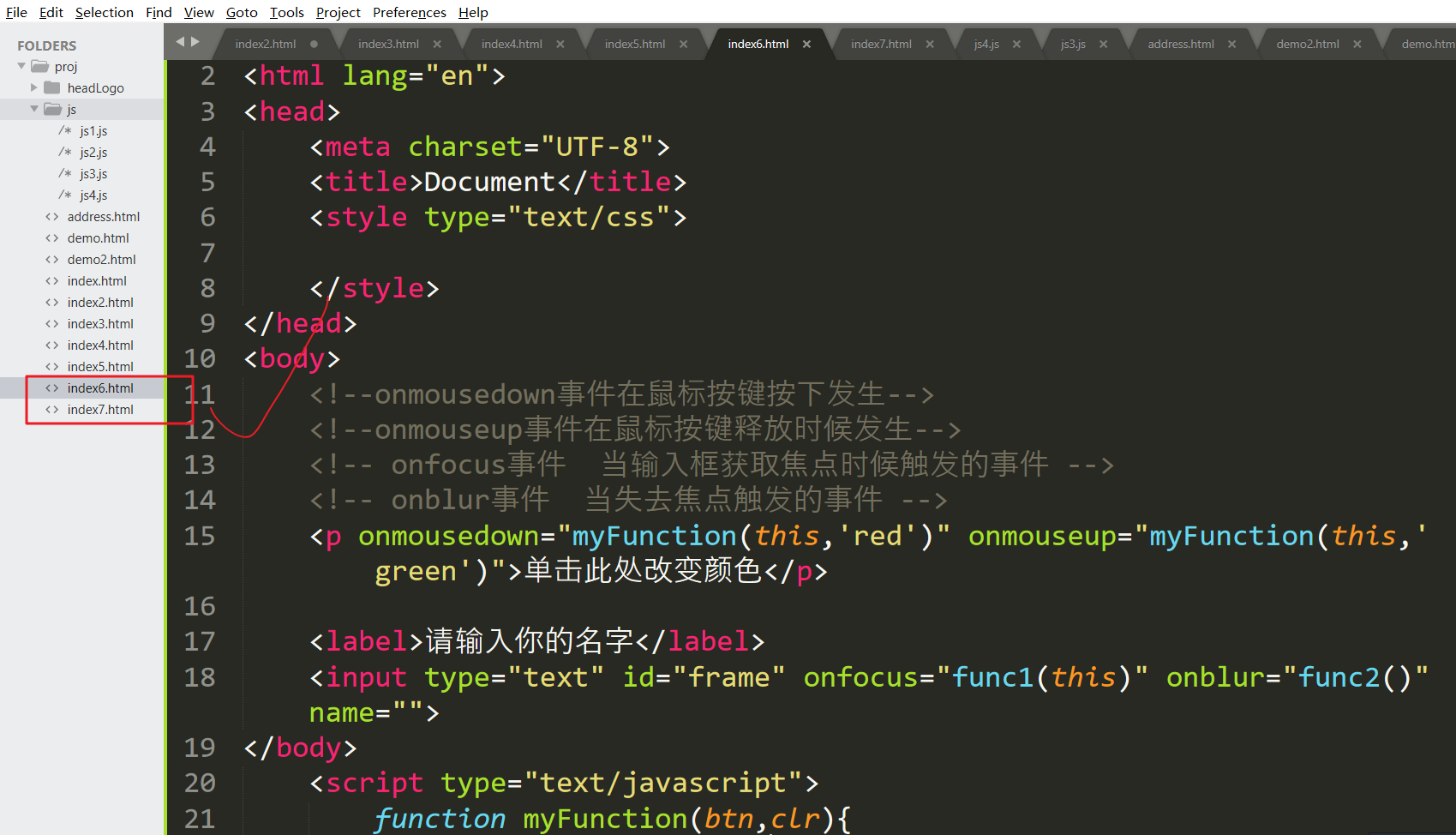The image size is (1456, 835).
Task: Open the Selection menu
Action: click(x=105, y=12)
